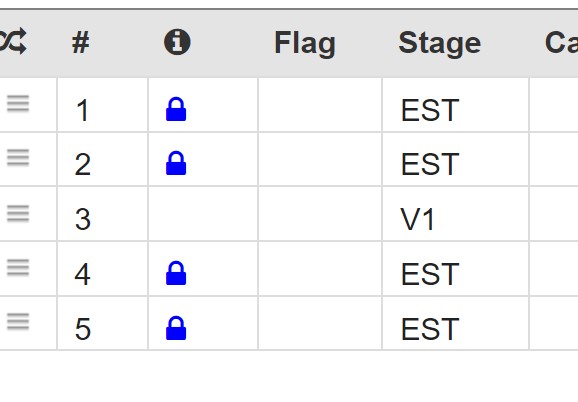Click the reorder handle of row 4

point(18,268)
